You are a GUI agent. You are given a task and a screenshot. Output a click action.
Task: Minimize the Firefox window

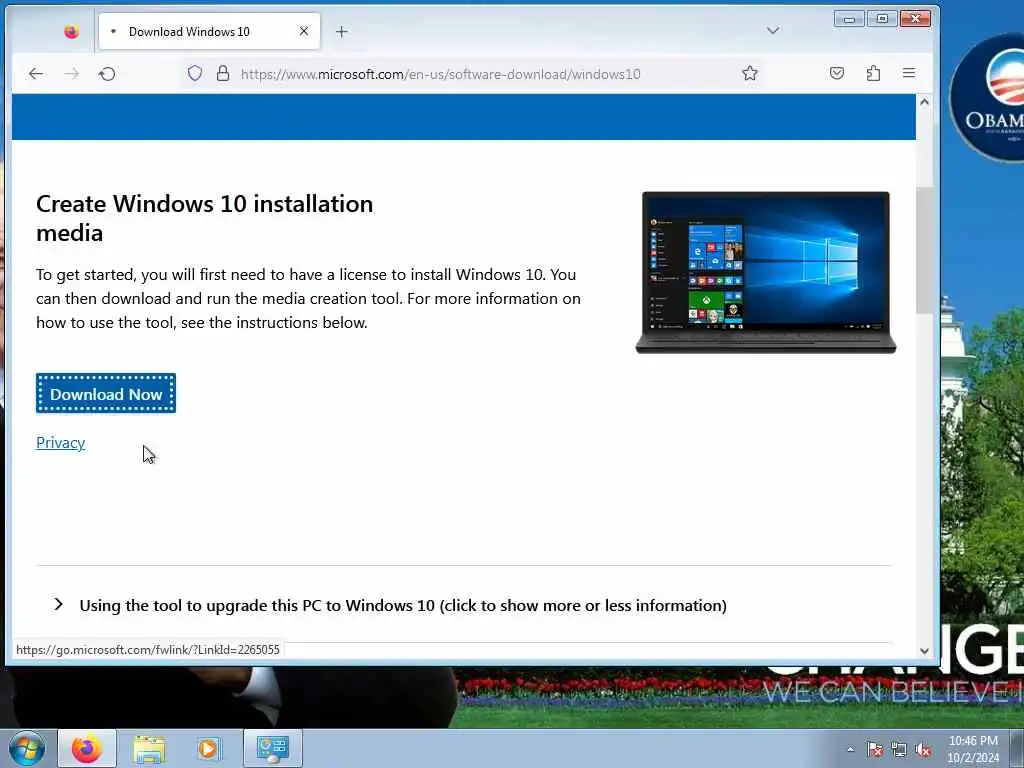click(849, 19)
